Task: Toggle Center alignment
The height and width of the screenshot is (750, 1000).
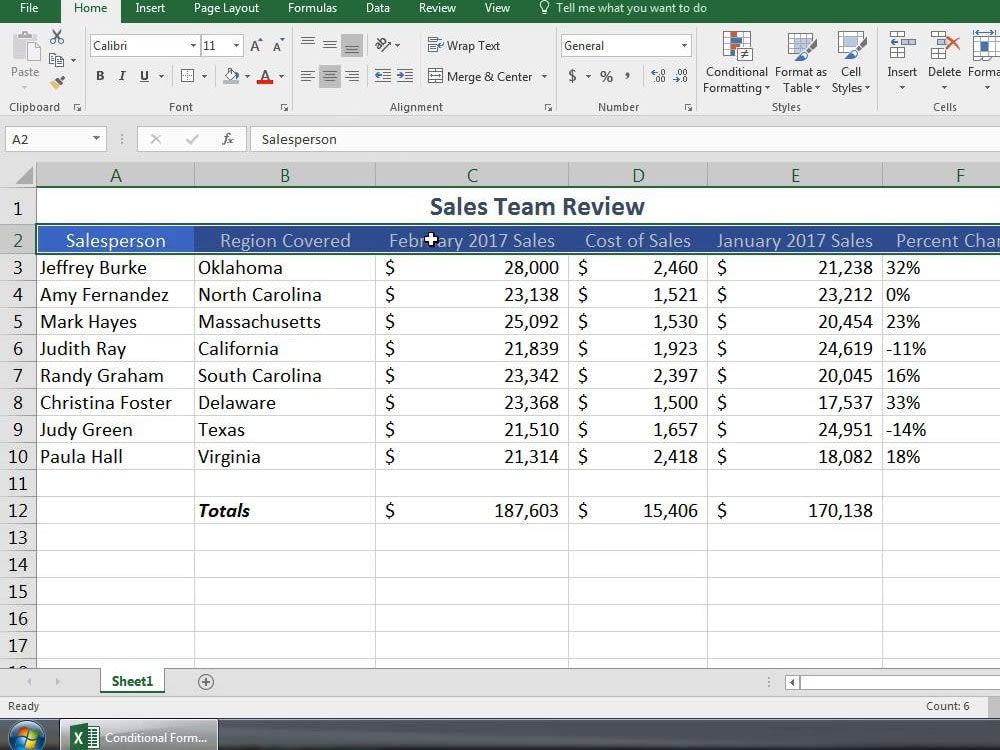Action: tap(330, 76)
